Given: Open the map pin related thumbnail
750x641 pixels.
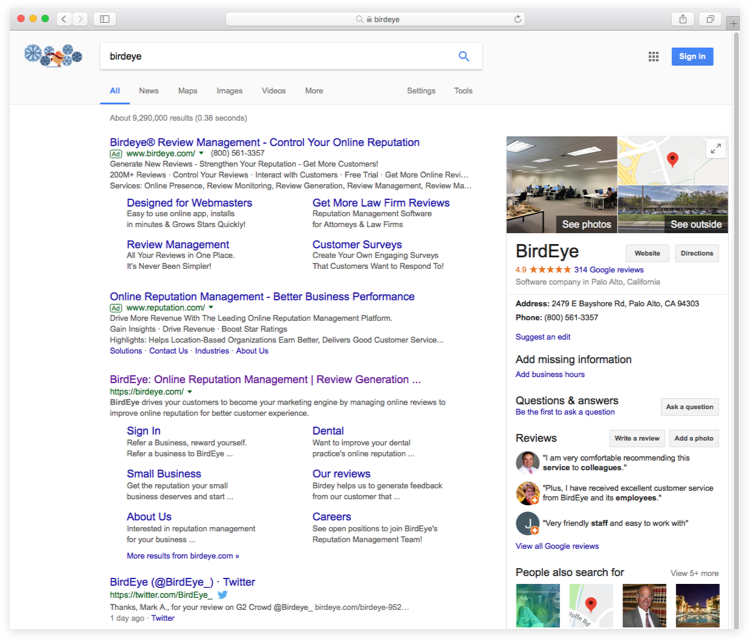Looking at the screenshot, I should tap(591, 606).
